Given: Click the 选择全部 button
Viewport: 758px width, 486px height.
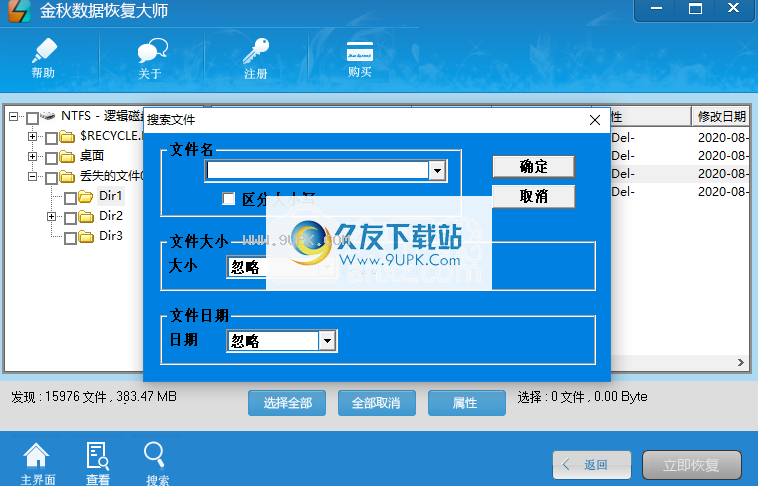Looking at the screenshot, I should [287, 403].
